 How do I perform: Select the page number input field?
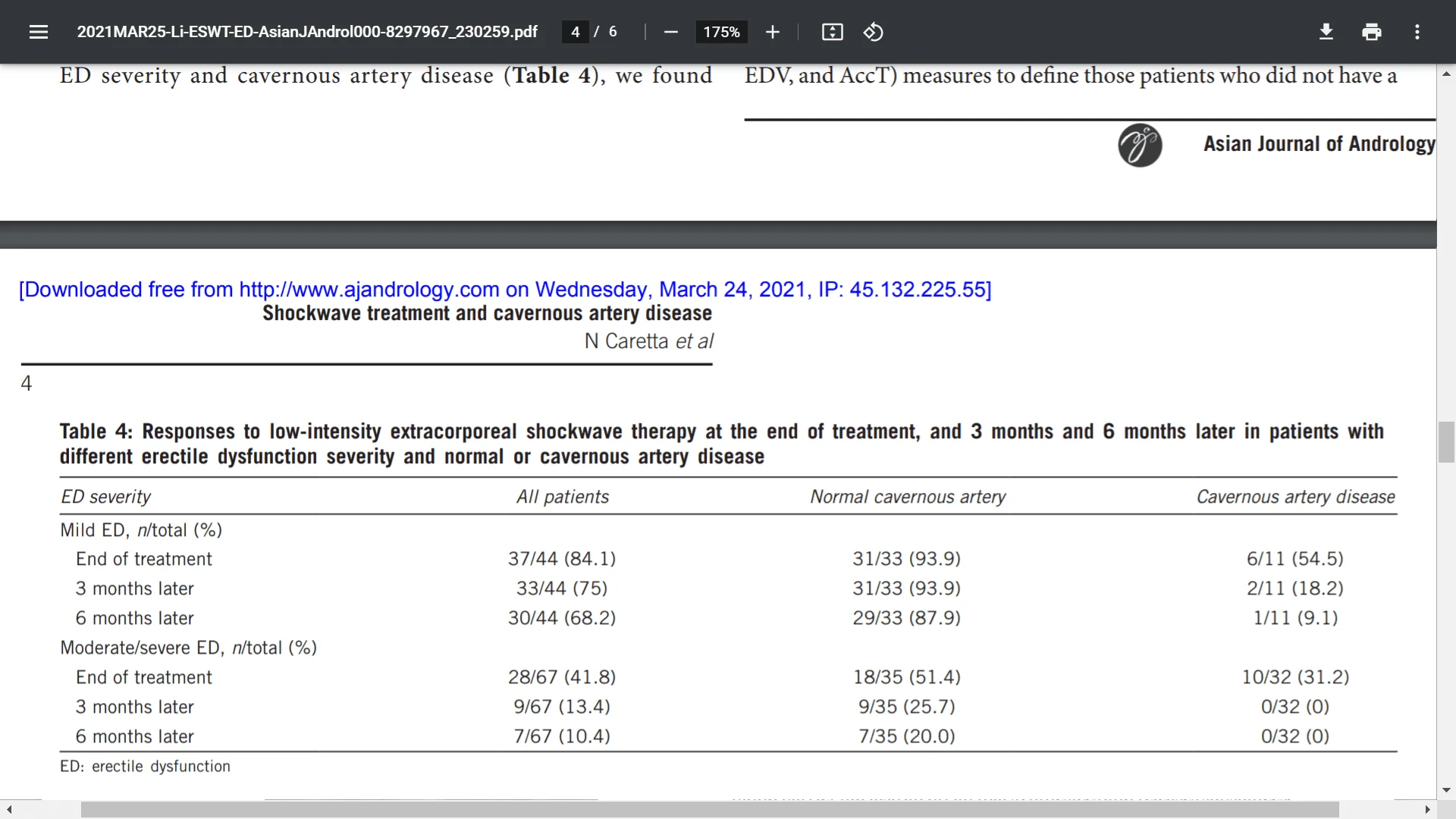click(576, 31)
